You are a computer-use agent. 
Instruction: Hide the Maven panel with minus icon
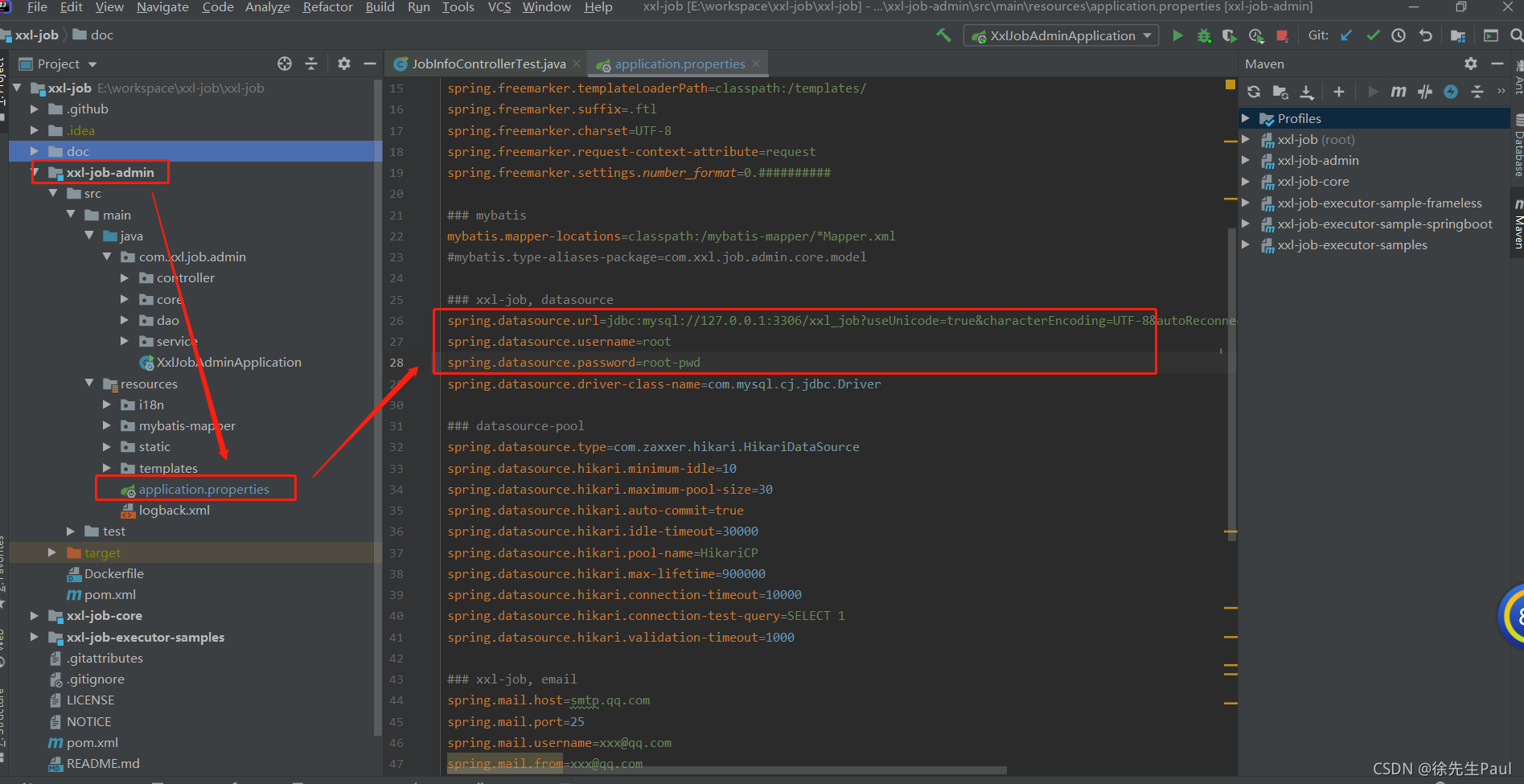click(x=1497, y=64)
